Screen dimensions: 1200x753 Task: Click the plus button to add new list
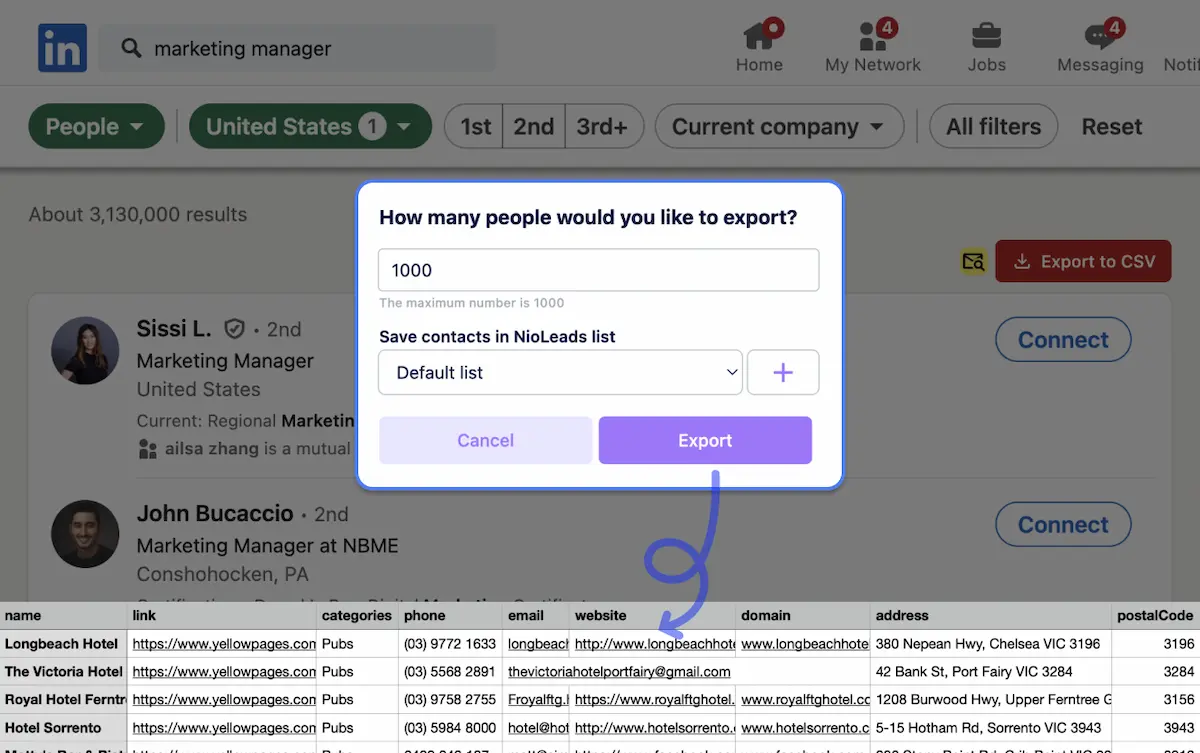(x=783, y=372)
